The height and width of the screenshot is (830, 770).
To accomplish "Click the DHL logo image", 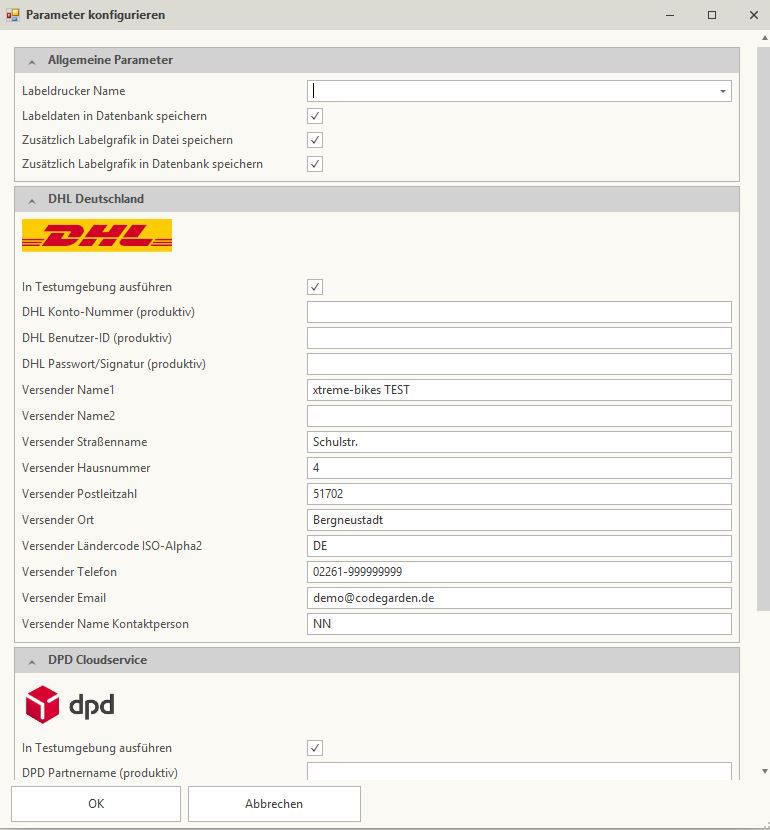I will [97, 235].
